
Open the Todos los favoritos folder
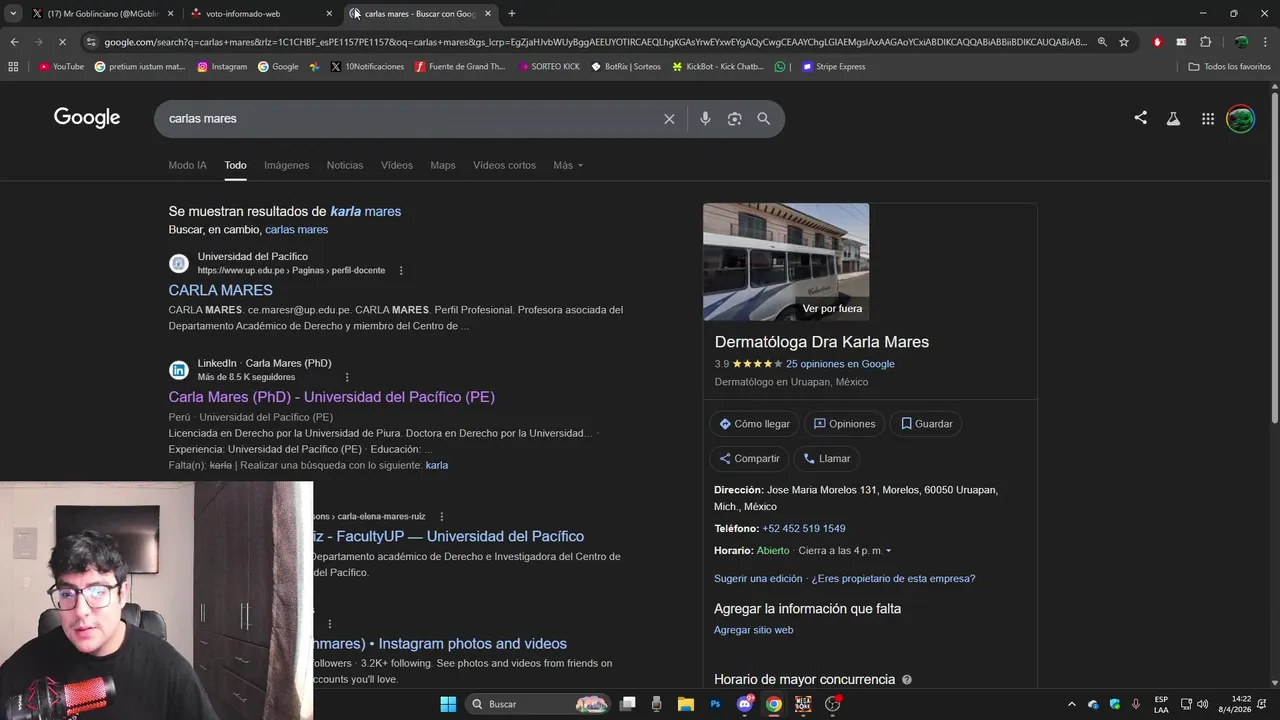pos(1229,67)
